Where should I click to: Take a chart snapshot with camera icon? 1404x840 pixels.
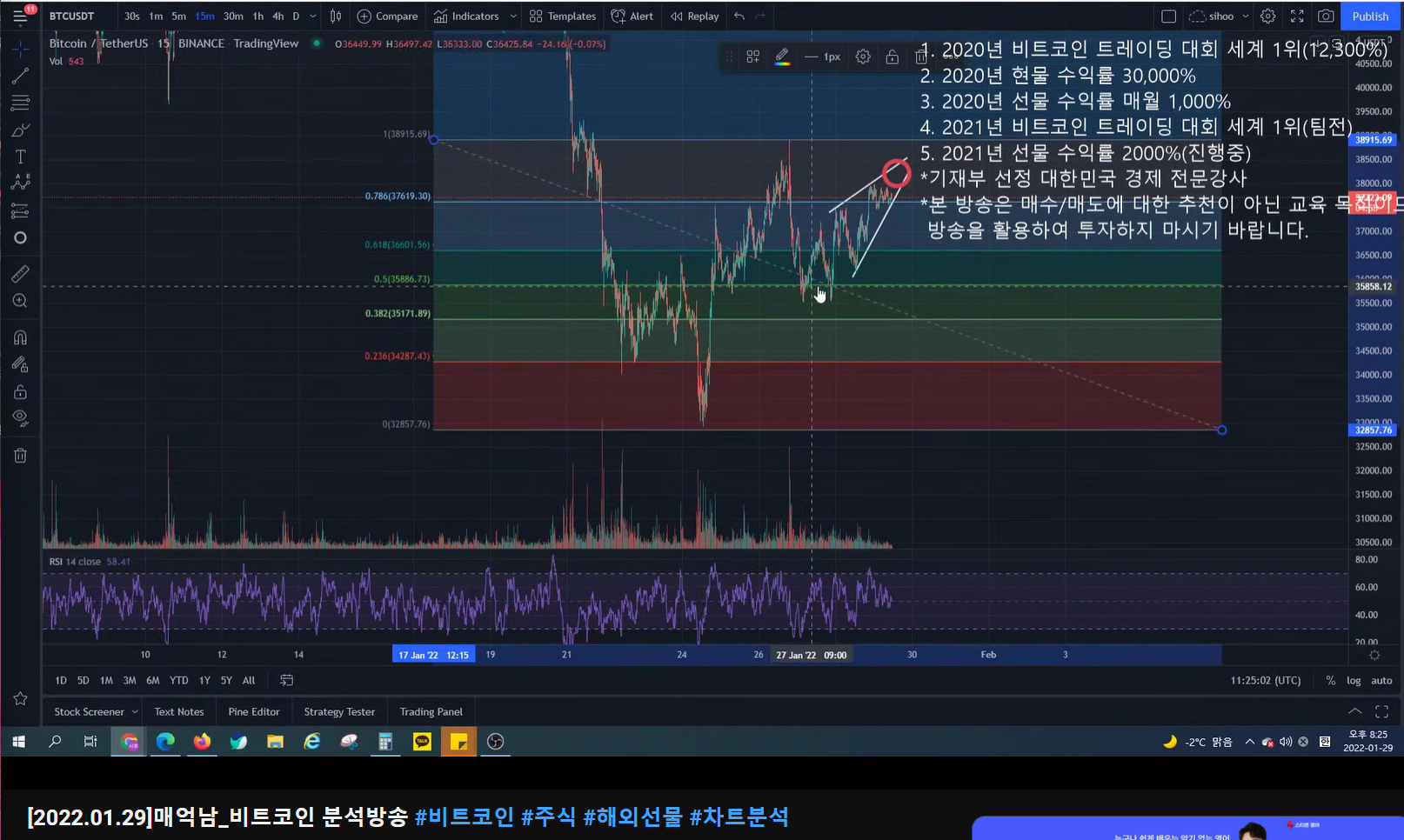click(1326, 16)
